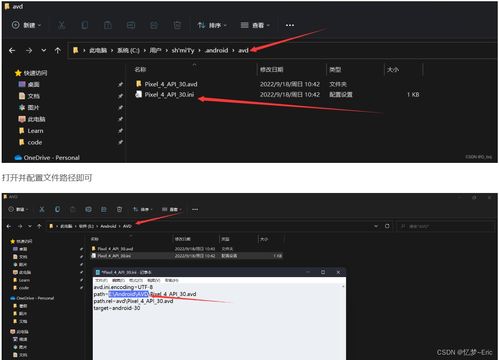
Task: Open the first menu in Notepad menu bar
Action: (101, 280)
